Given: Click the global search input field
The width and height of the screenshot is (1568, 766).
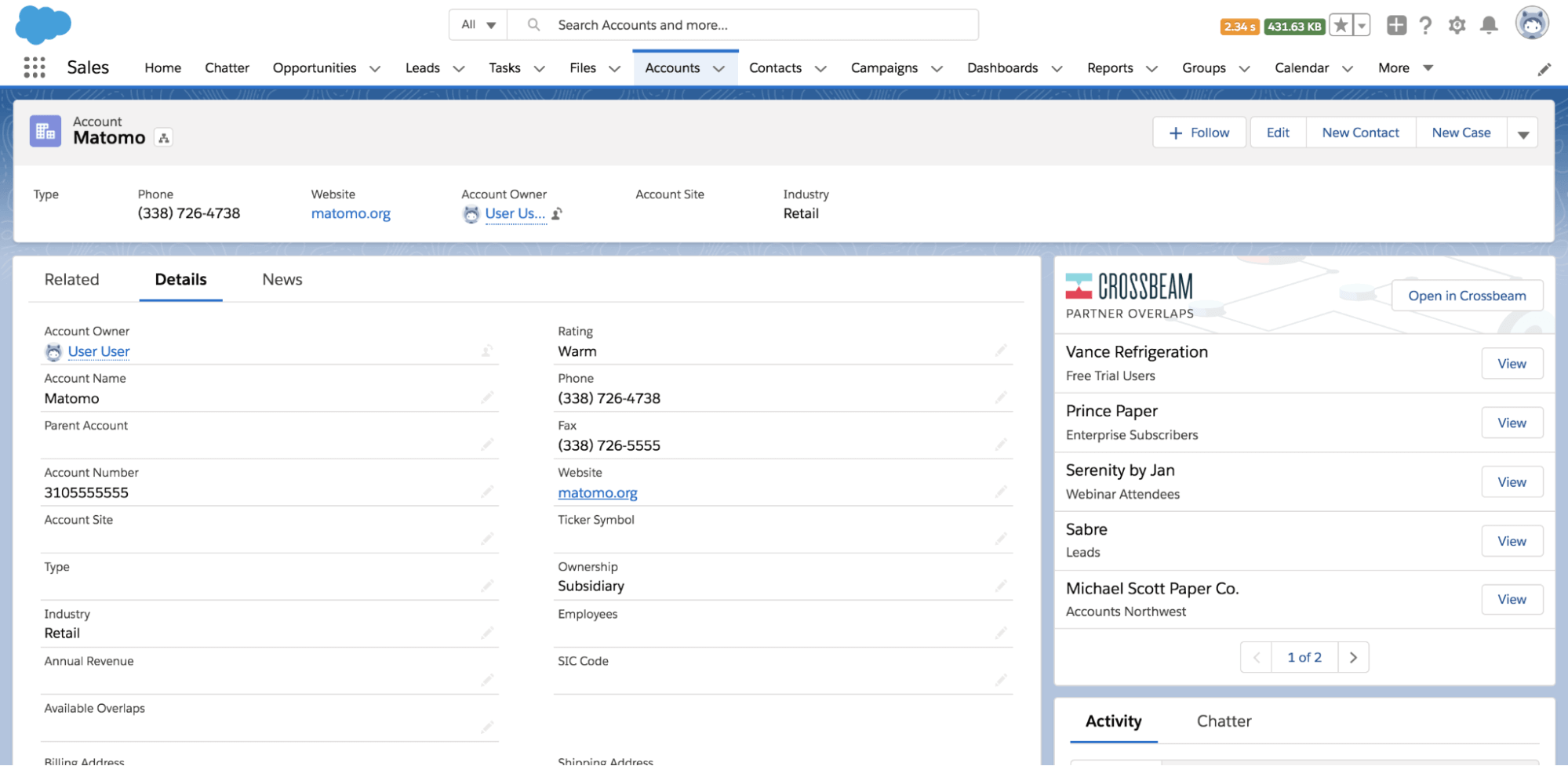Looking at the screenshot, I should click(743, 25).
